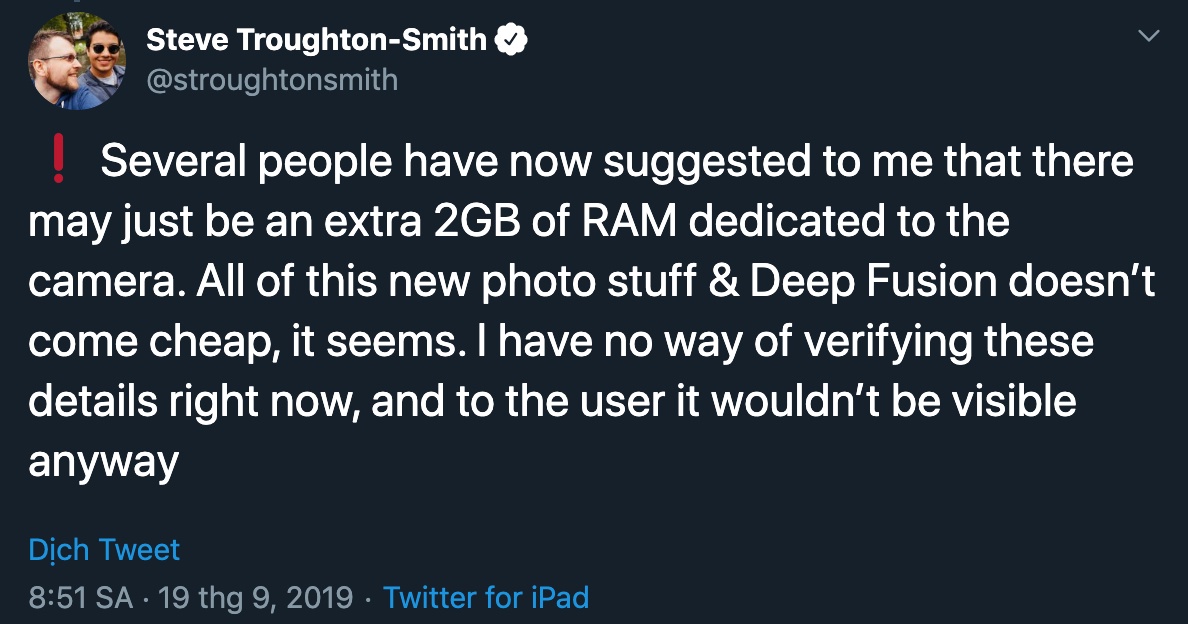Click the red exclamation mark emoji

tap(58, 163)
